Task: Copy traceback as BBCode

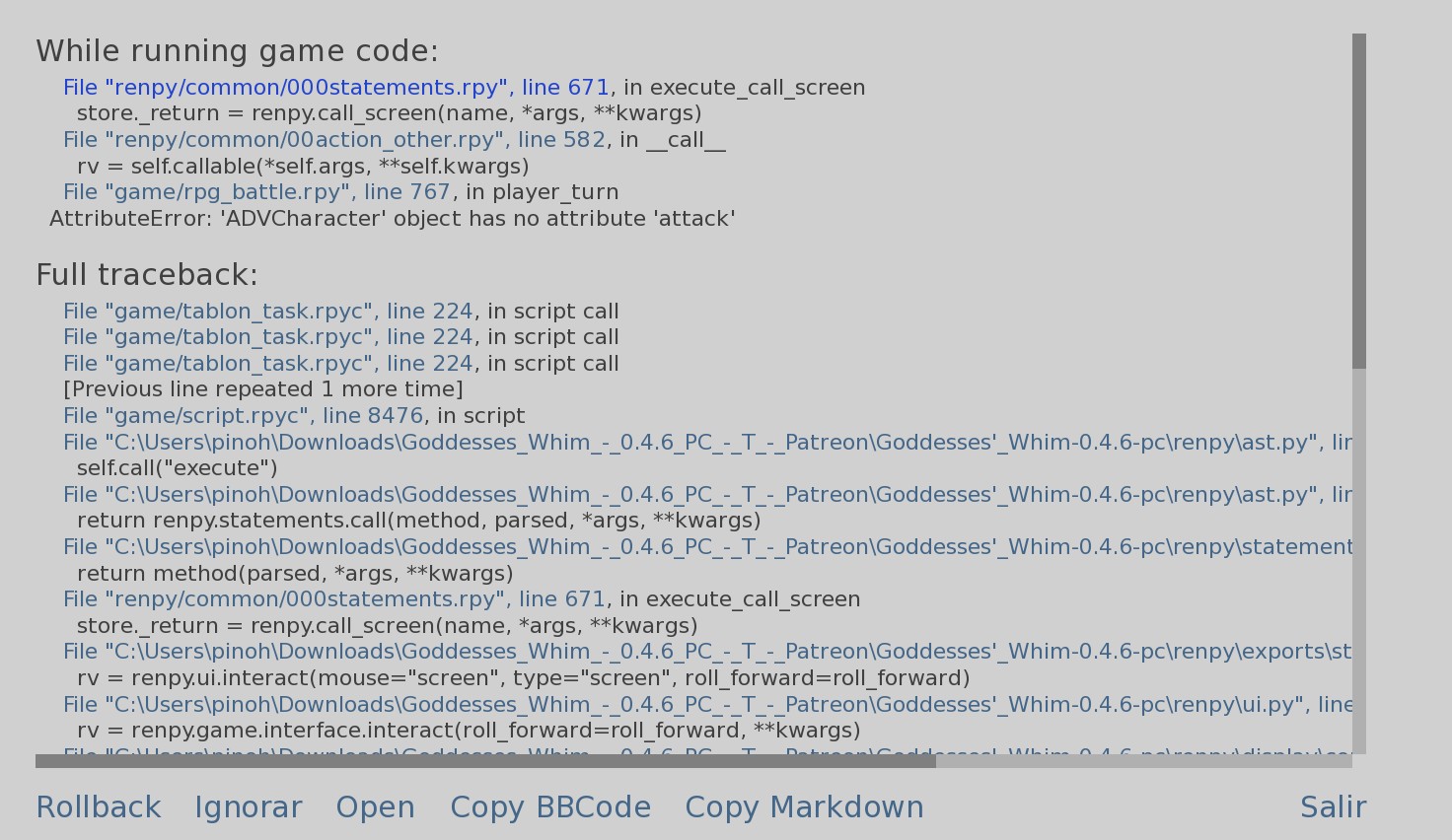Action: pos(550,807)
